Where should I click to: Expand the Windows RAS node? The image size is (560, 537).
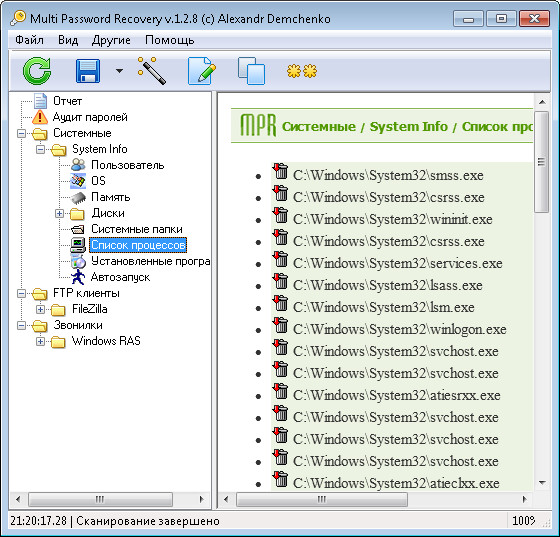(x=40, y=342)
